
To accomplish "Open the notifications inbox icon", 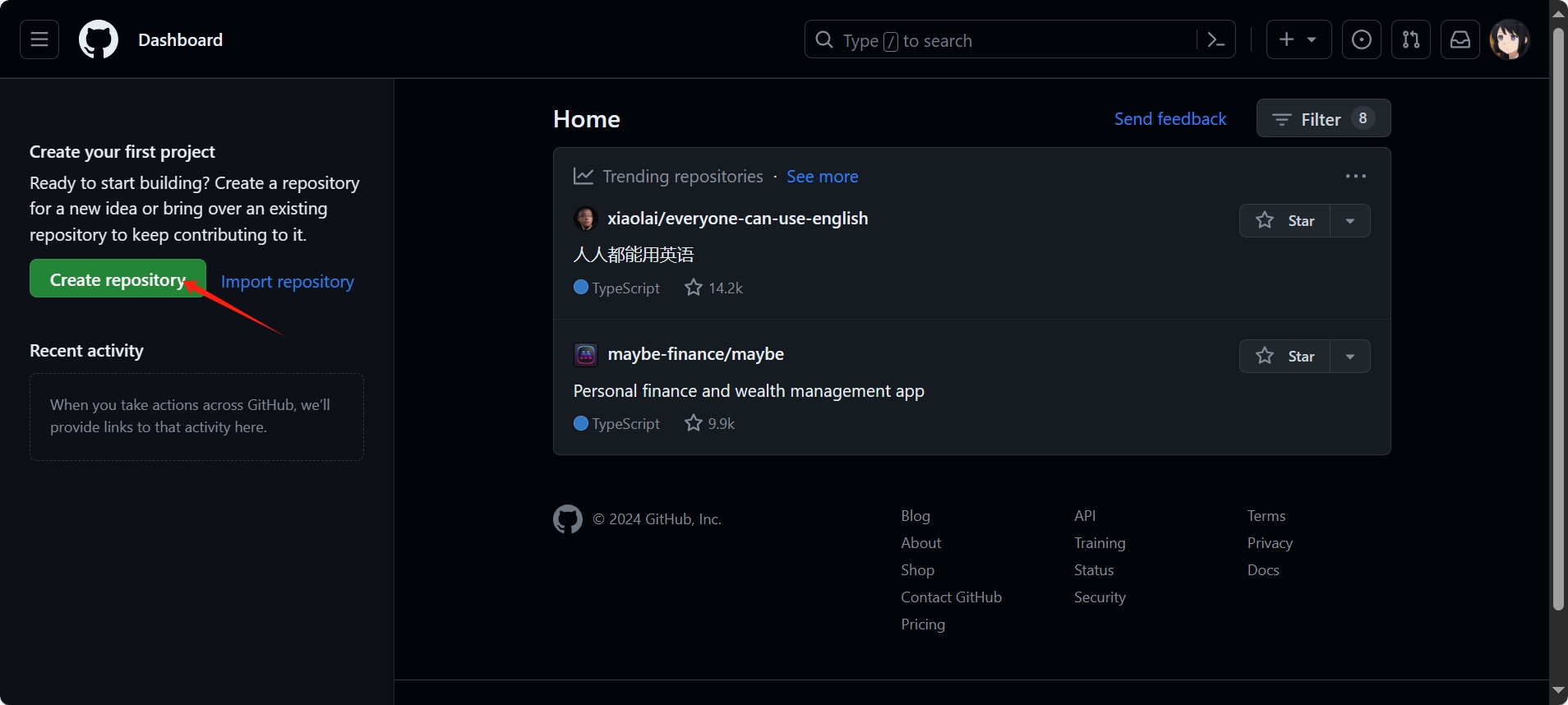I will tap(1460, 39).
